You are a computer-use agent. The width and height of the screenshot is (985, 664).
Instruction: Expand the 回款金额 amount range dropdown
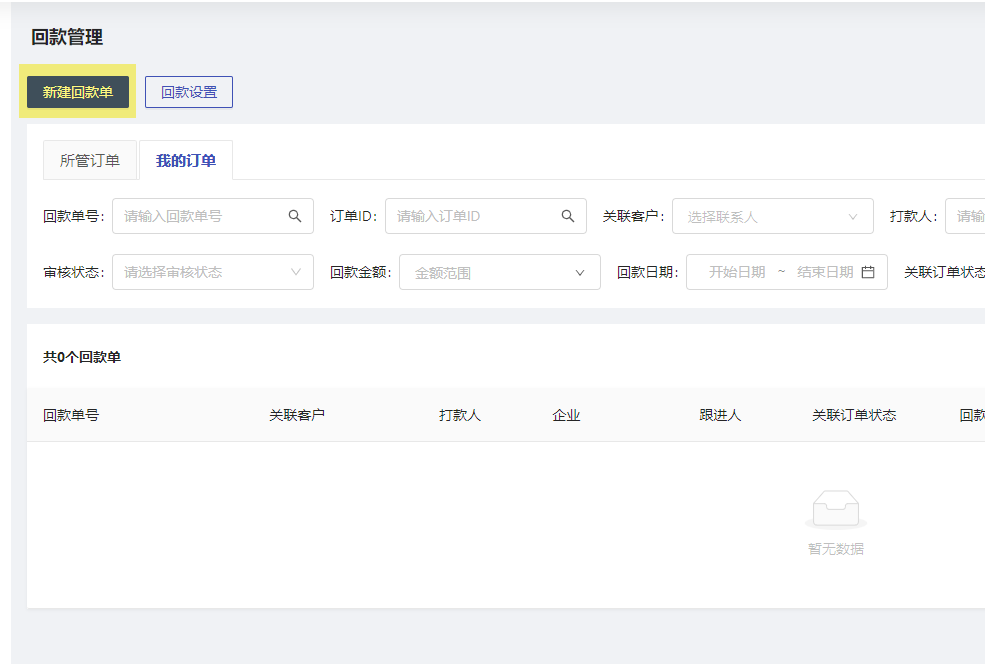(500, 272)
